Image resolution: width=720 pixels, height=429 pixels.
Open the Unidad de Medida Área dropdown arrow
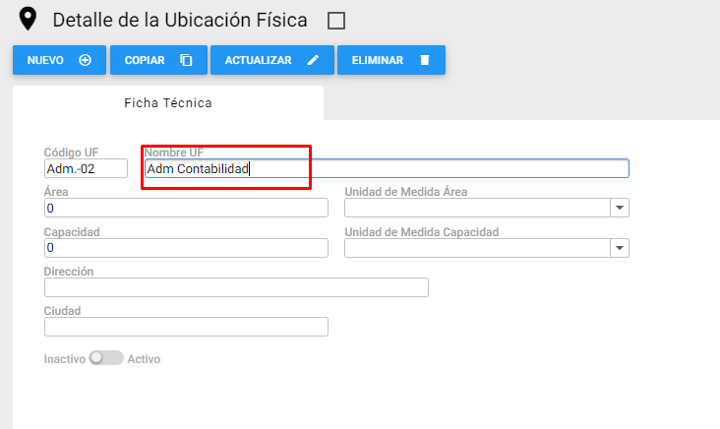click(x=619, y=208)
